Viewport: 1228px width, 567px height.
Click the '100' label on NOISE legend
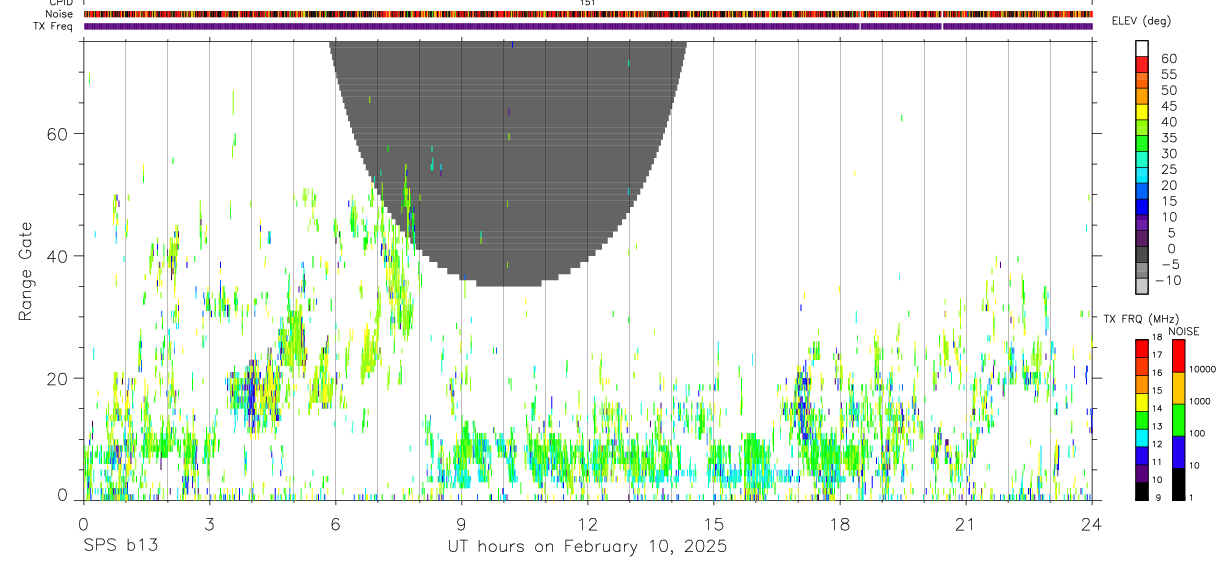pos(1197,434)
